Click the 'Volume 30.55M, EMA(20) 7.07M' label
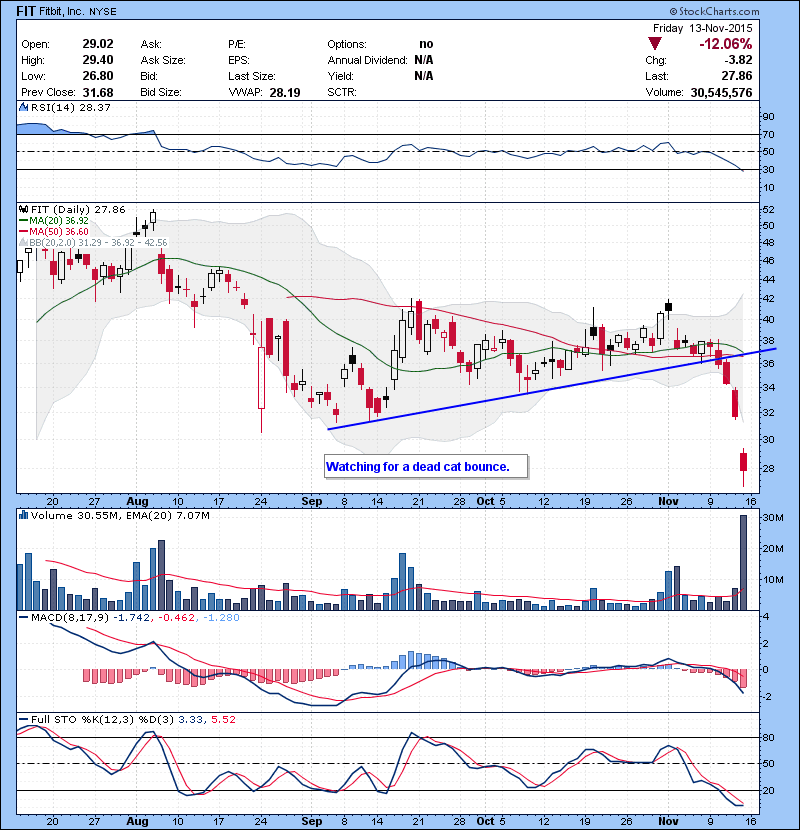Screen dimensions: 800x830 [120, 515]
